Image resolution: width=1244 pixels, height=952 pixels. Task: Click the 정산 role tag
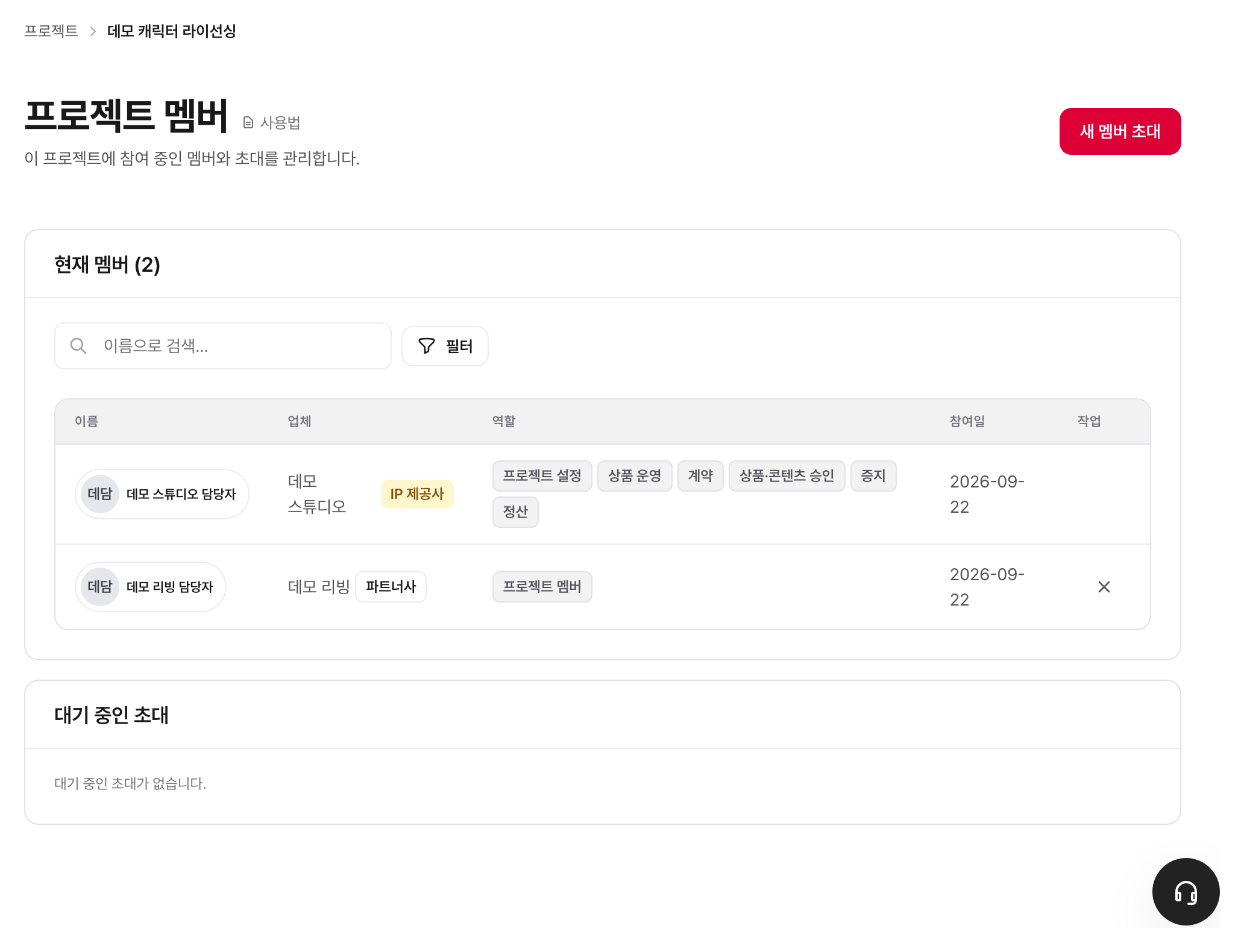[x=515, y=512]
